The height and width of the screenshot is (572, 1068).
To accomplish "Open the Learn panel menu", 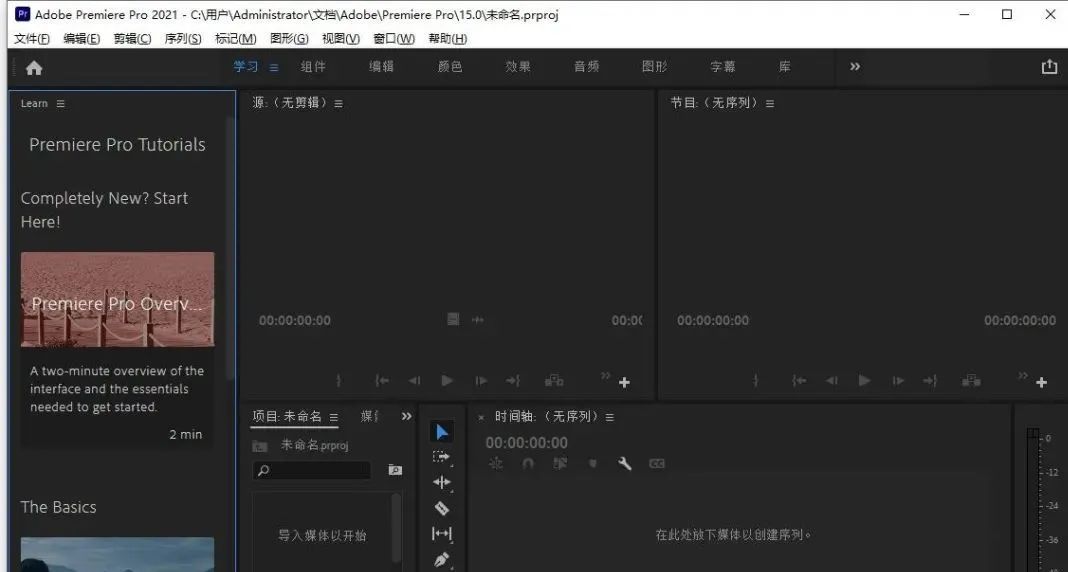I will pos(61,104).
